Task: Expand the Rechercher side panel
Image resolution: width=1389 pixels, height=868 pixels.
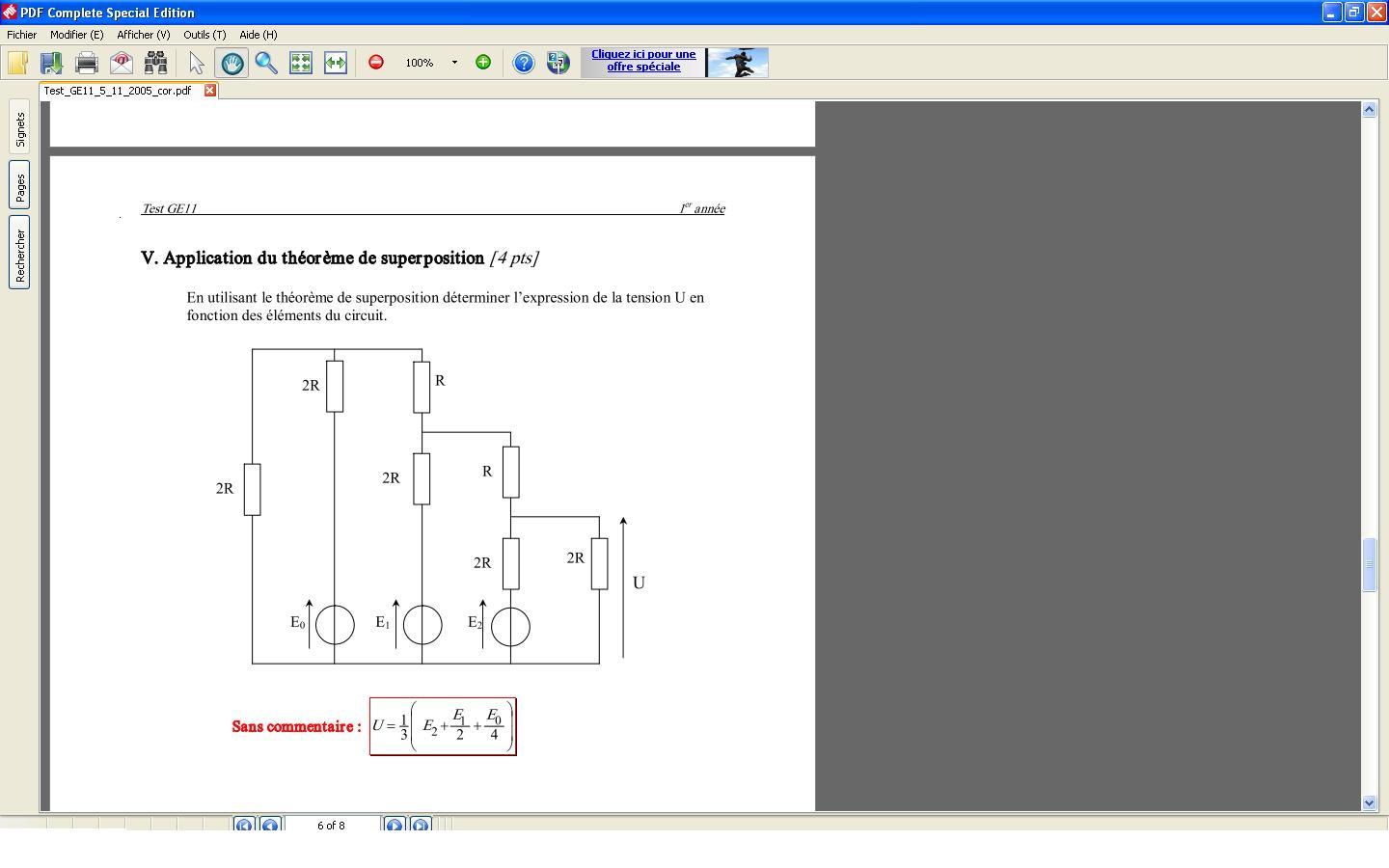Action: tap(19, 253)
